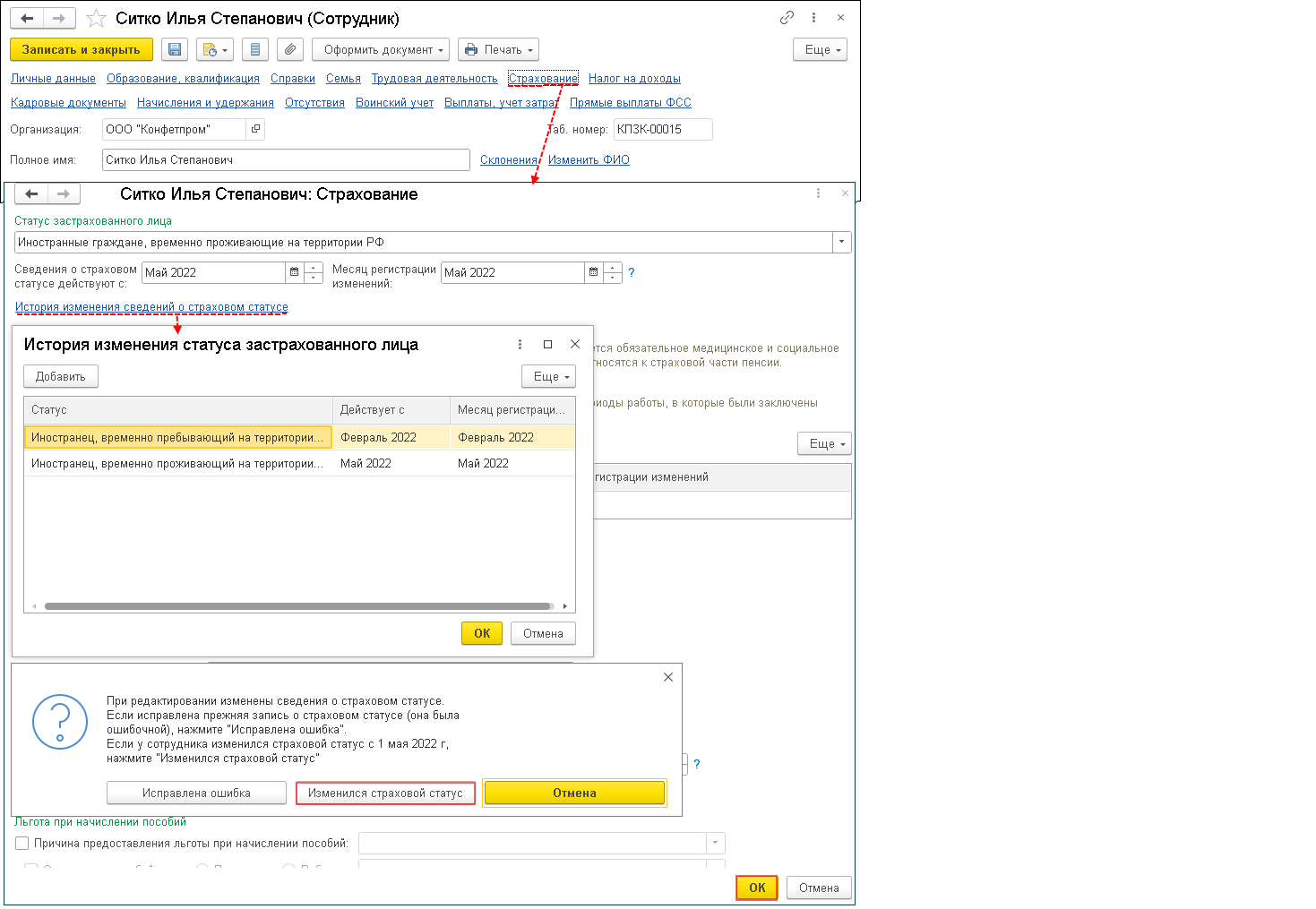Click Изменить ФИО link
This screenshot has height=909, width=1316.
coord(589,160)
